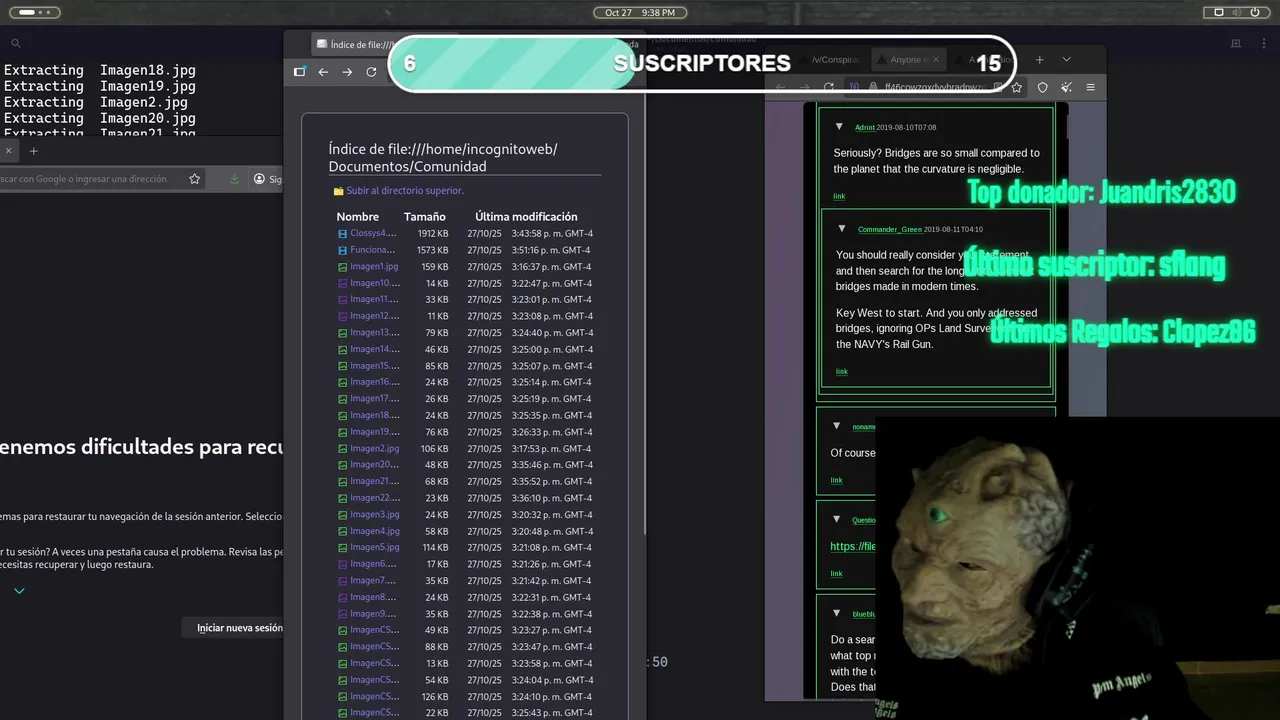Open the Adrint username link
This screenshot has width=1280, height=720.
click(x=865, y=128)
